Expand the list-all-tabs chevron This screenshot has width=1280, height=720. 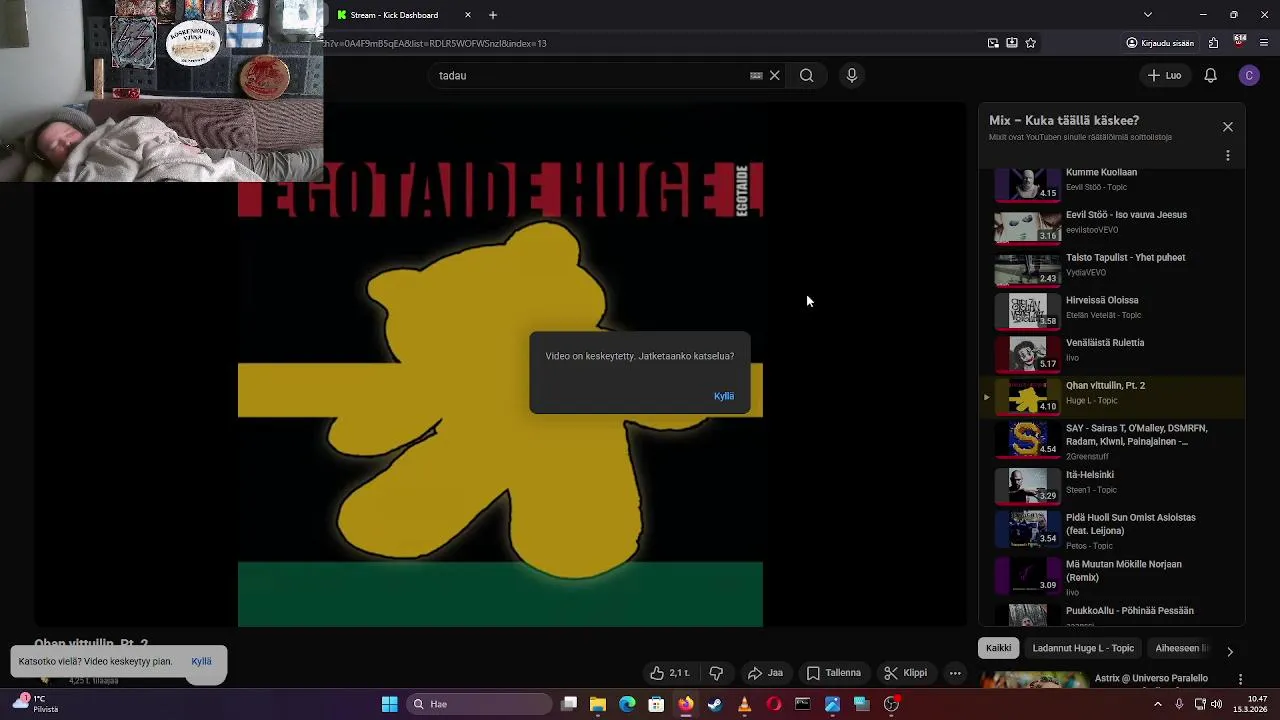point(1148,15)
